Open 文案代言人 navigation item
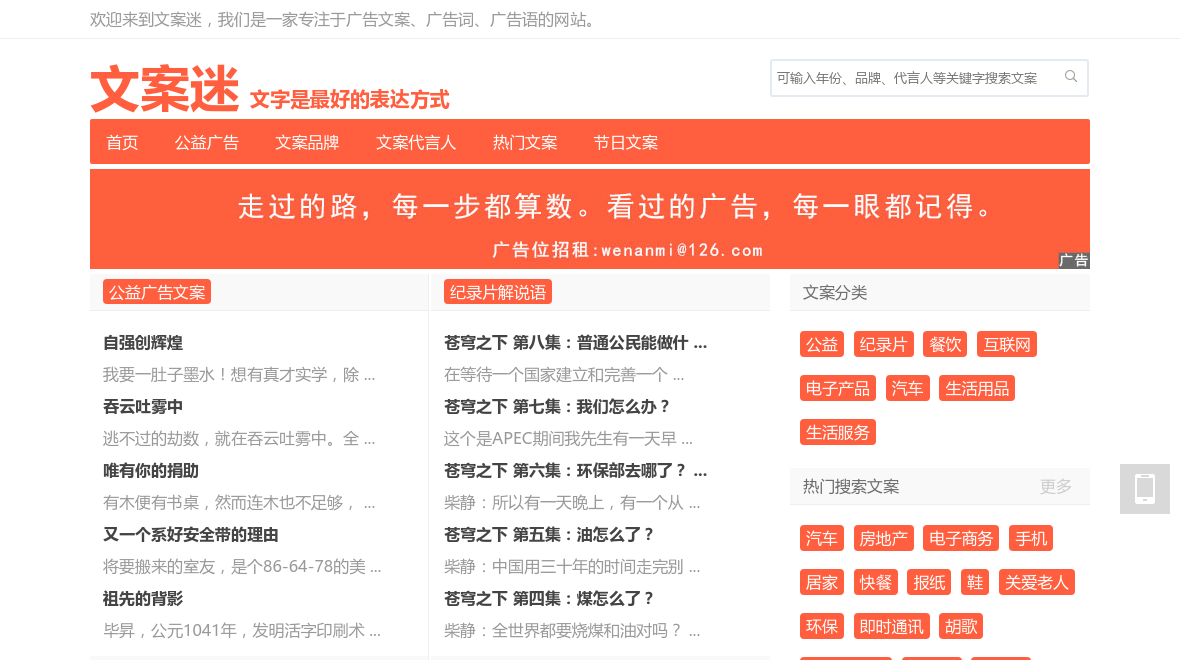 point(416,142)
